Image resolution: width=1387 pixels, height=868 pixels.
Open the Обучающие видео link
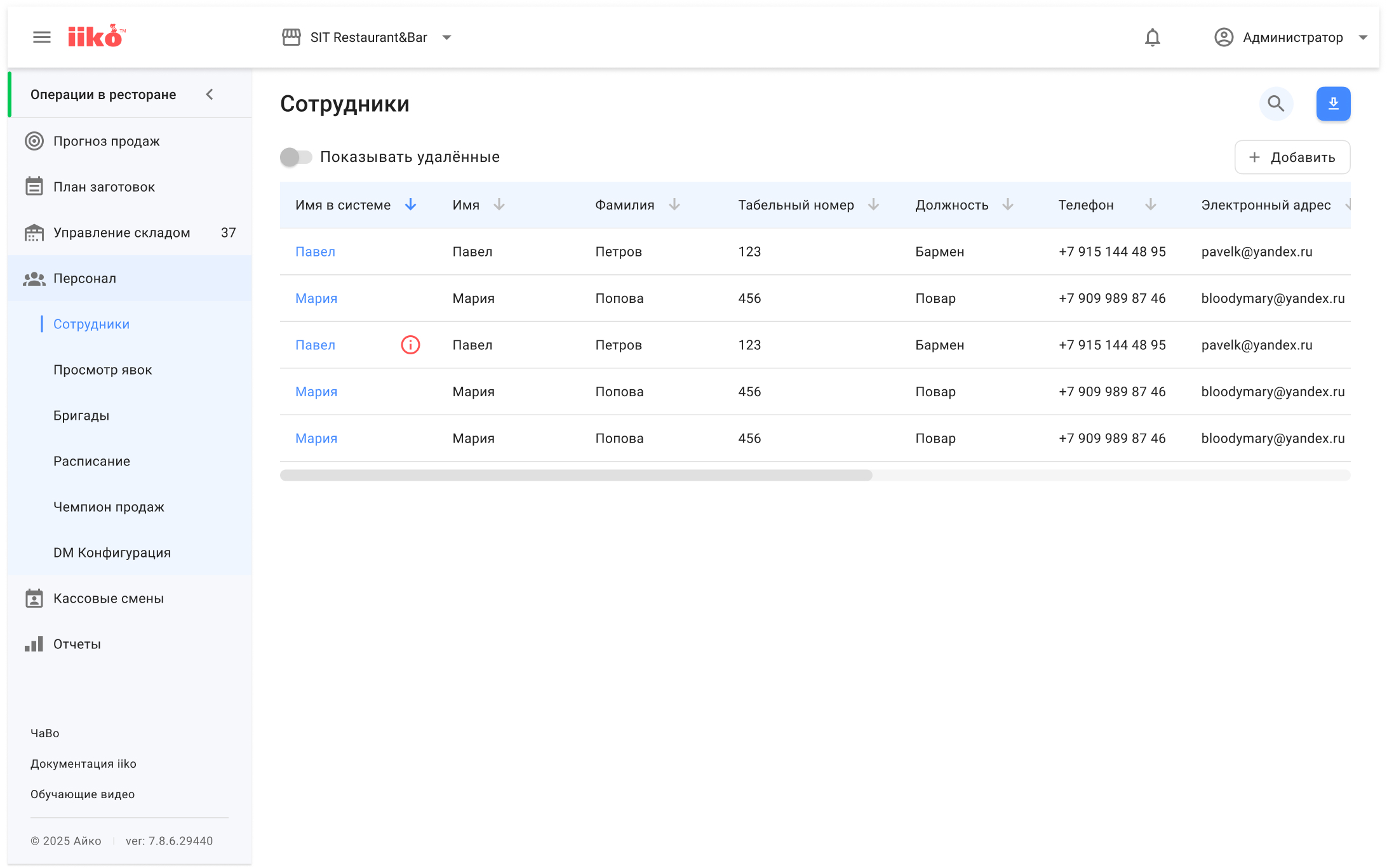(x=83, y=794)
